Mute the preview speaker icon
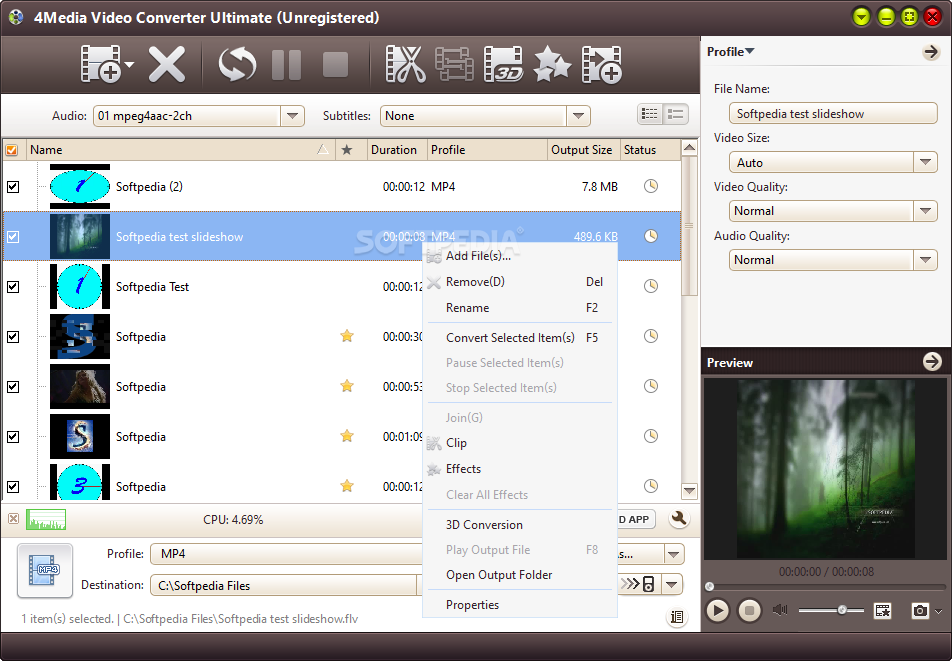 tap(780, 610)
